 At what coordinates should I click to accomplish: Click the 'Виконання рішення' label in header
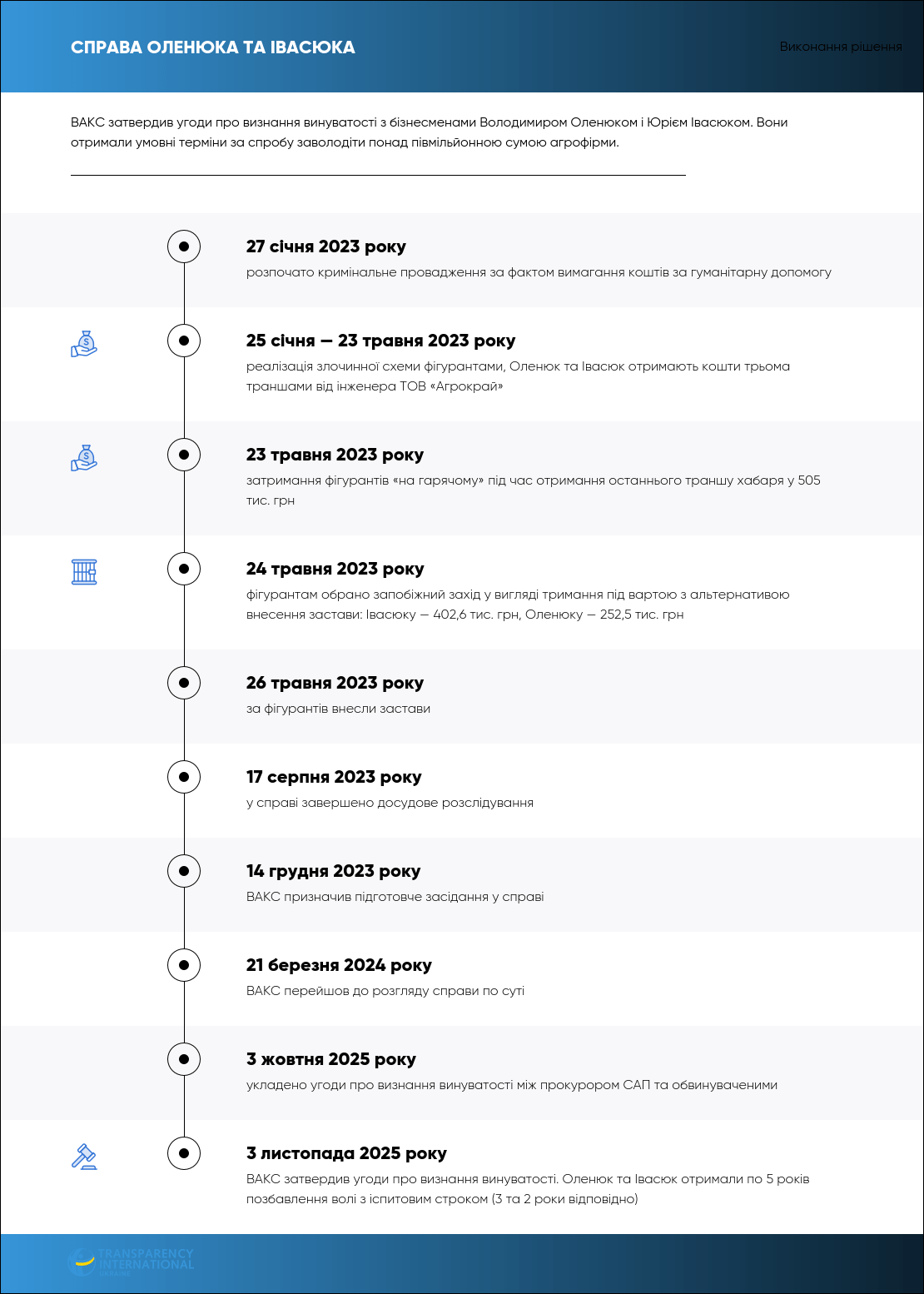(x=841, y=47)
